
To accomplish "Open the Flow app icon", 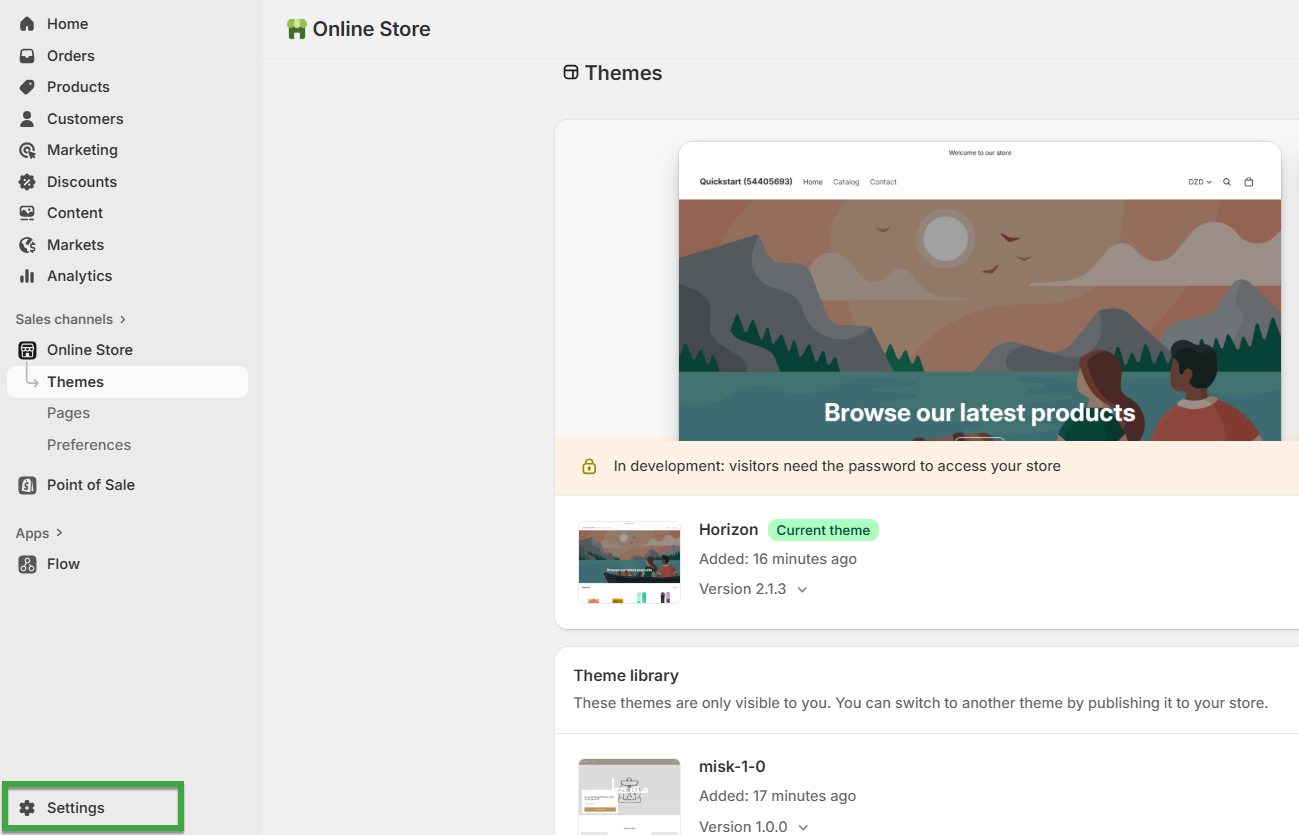I will [x=27, y=564].
